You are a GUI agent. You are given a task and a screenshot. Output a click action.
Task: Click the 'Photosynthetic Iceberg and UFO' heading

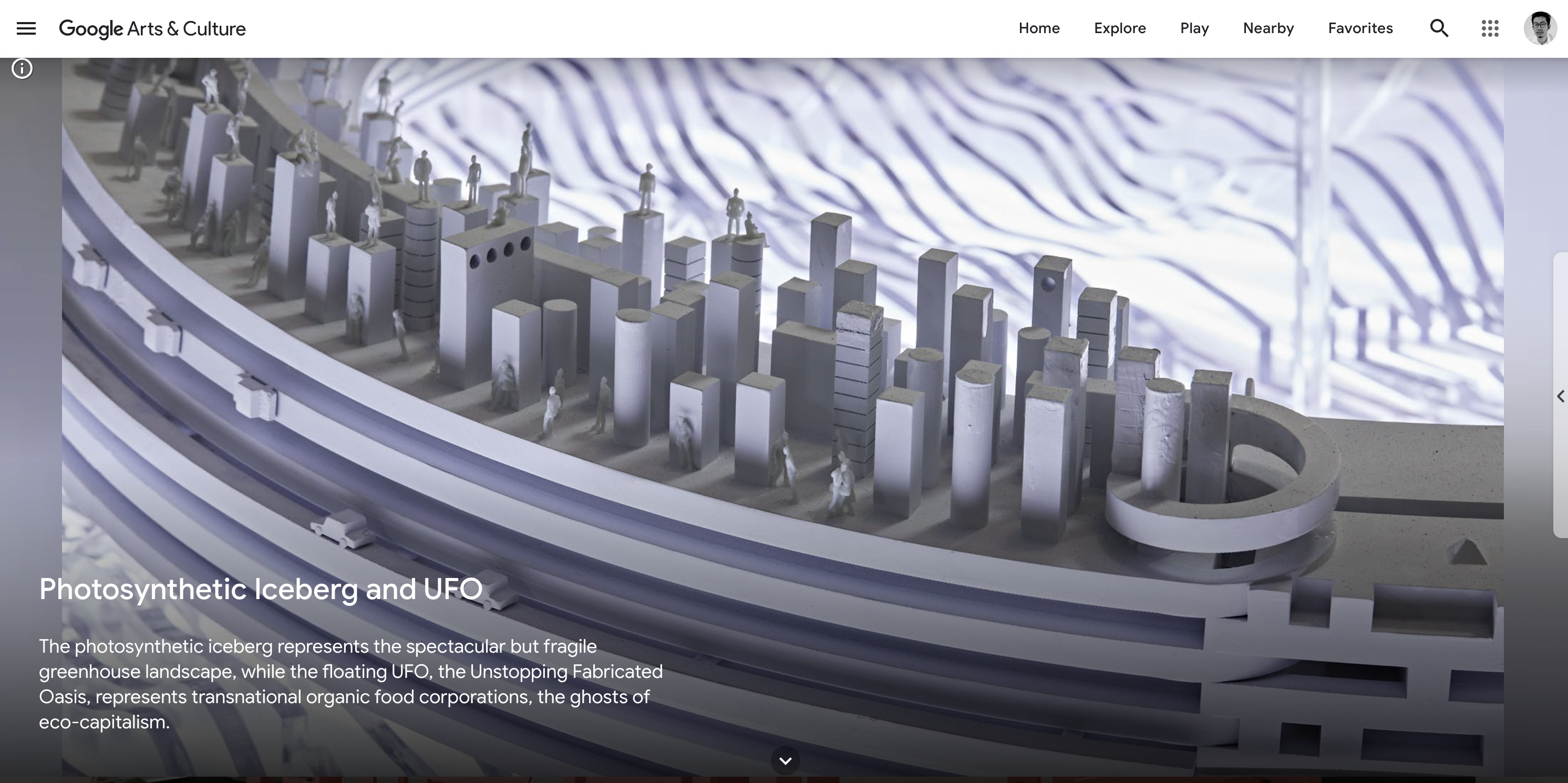tap(261, 589)
